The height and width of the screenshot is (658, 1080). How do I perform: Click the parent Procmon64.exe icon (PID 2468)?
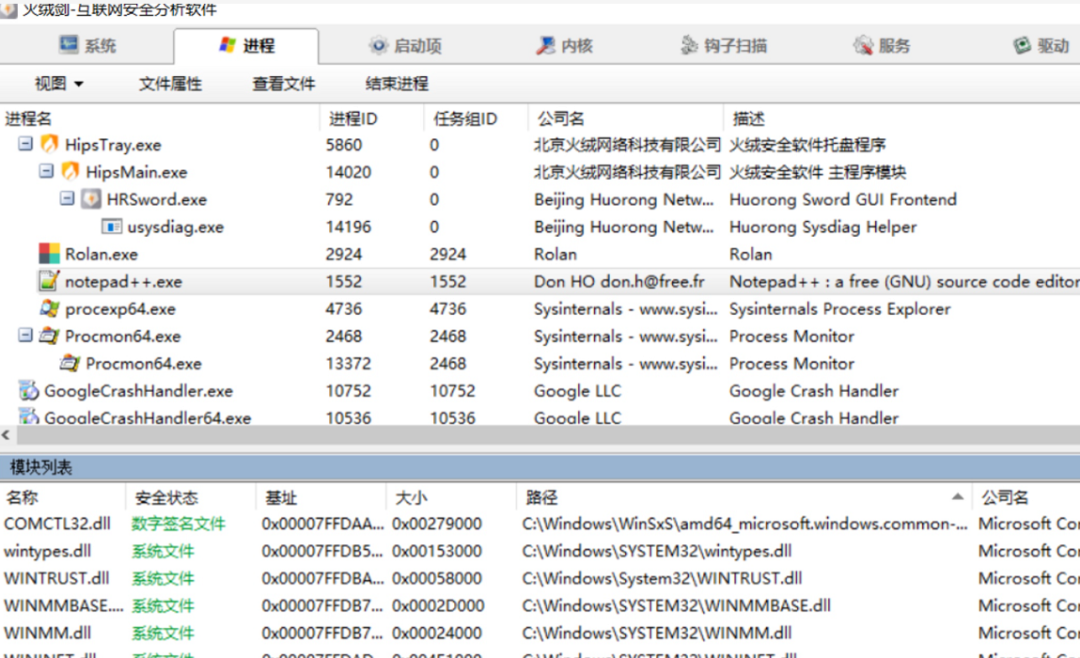pos(49,336)
